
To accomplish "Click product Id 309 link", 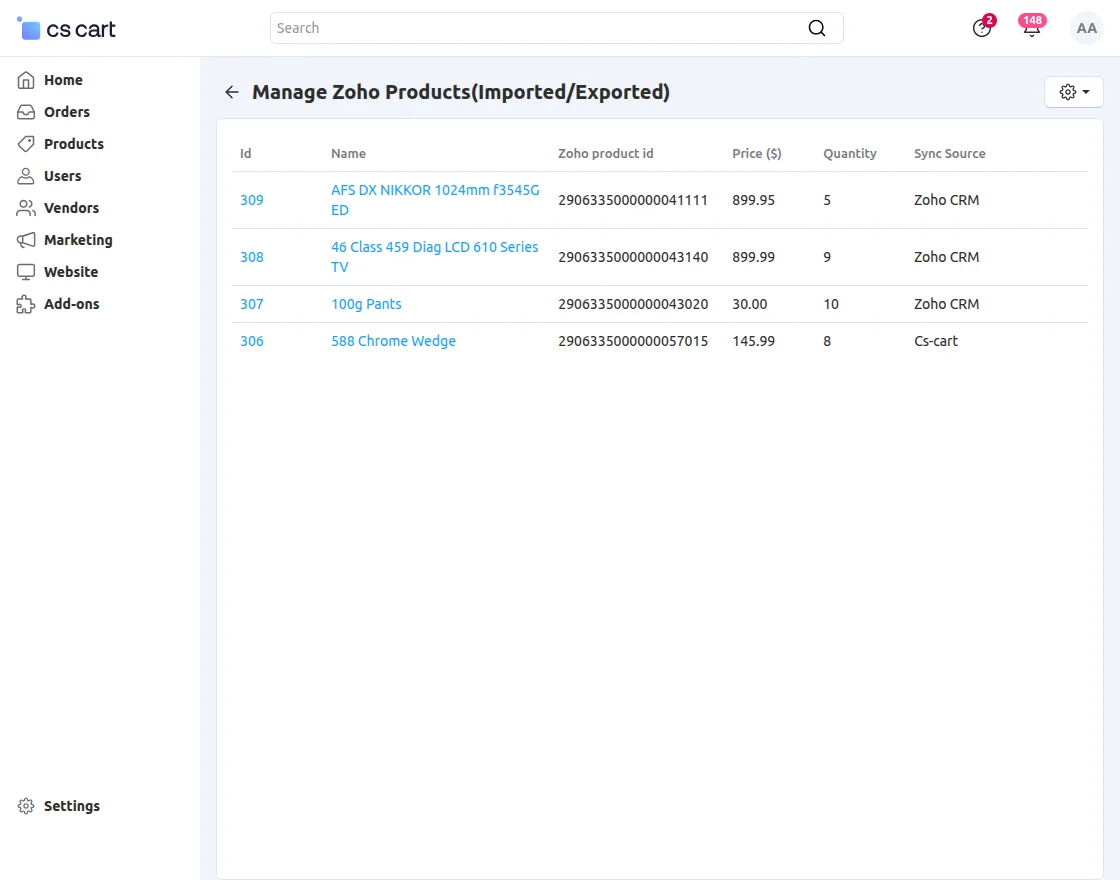I will point(251,200).
